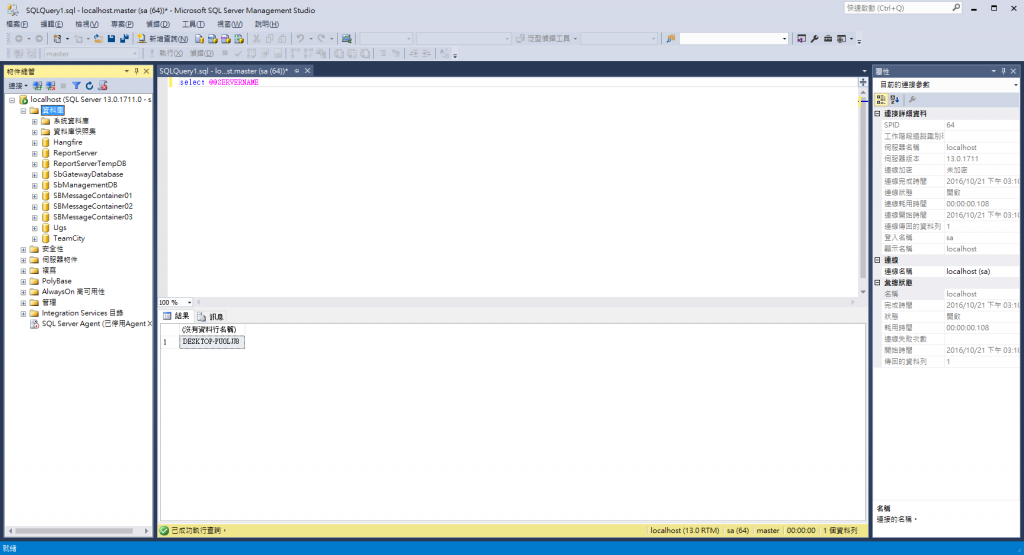Expand the PolyBase folder
The image size is (1024, 555).
click(x=24, y=281)
